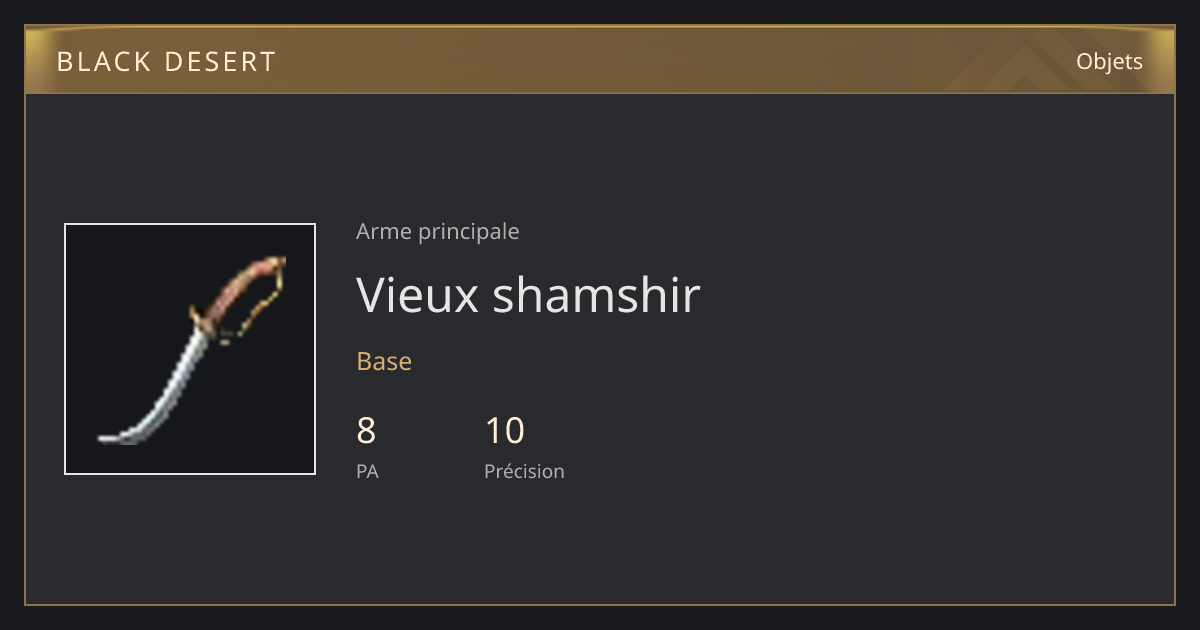Click the Base grade label

(x=384, y=361)
